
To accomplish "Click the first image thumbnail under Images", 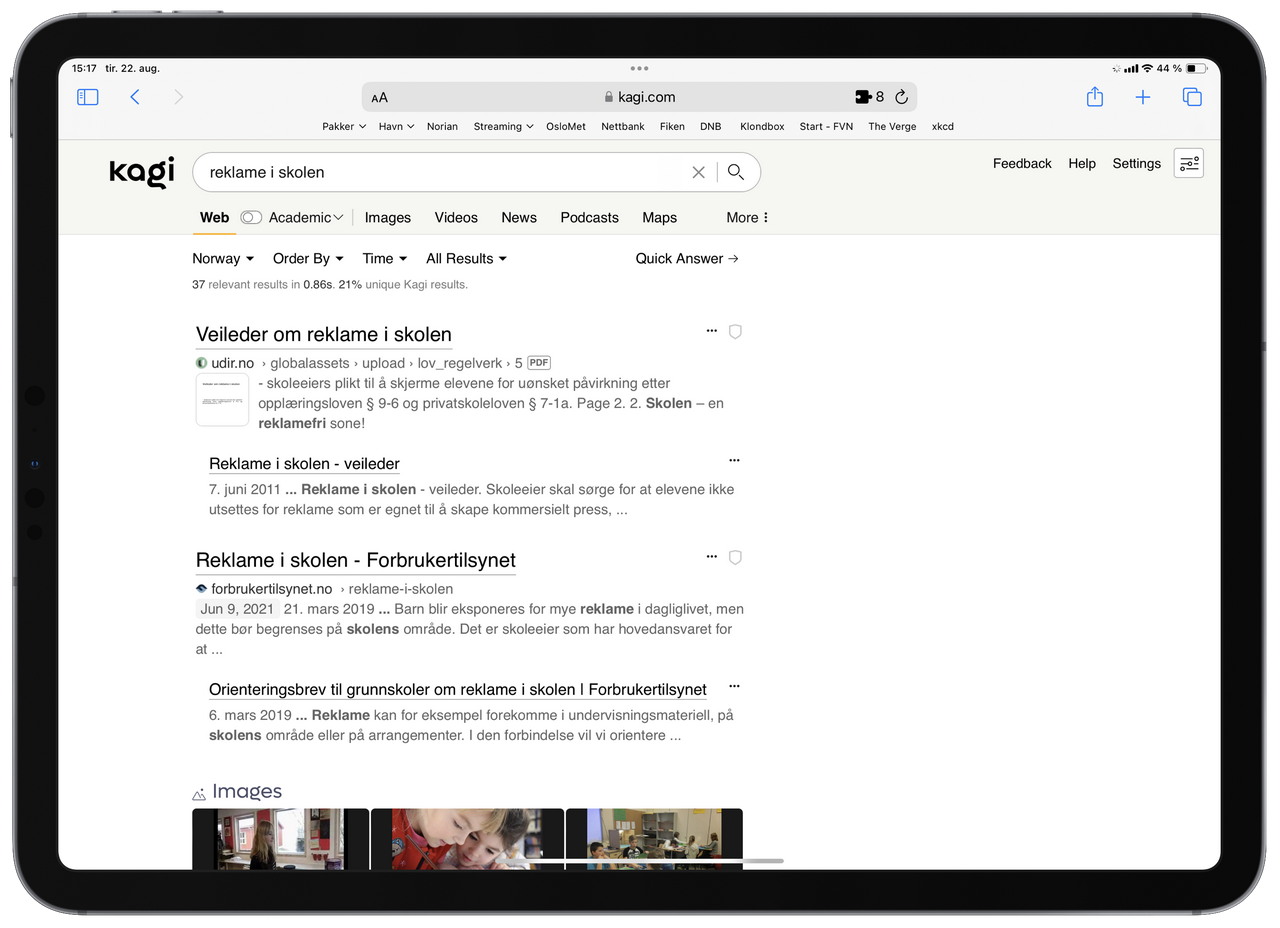I will click(x=280, y=840).
